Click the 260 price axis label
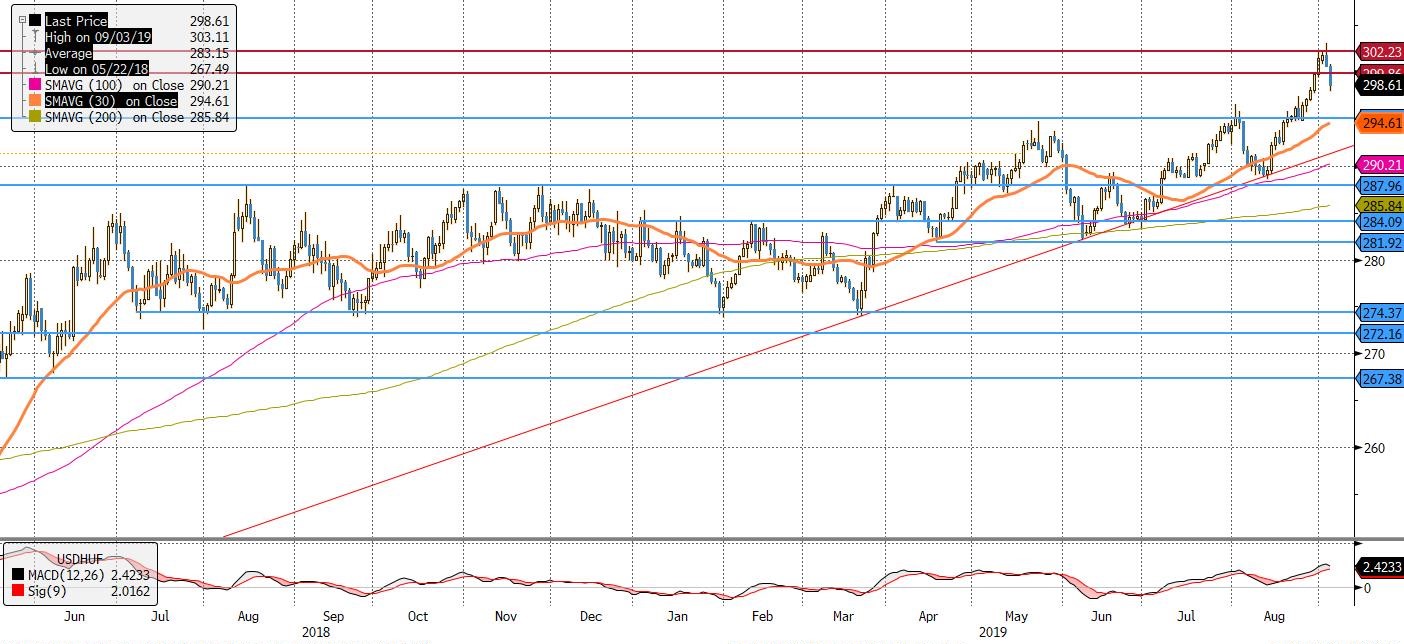Image resolution: width=1404 pixels, height=644 pixels. [x=1374, y=448]
